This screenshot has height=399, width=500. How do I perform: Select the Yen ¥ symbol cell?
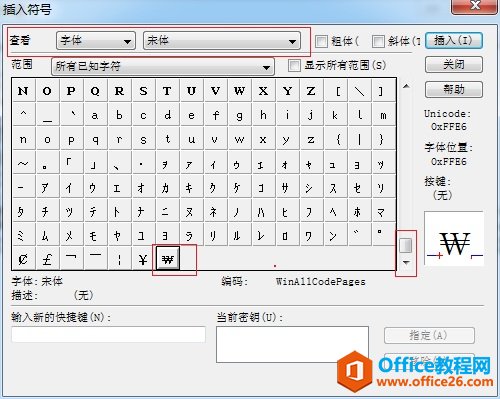pyautogui.click(x=144, y=259)
